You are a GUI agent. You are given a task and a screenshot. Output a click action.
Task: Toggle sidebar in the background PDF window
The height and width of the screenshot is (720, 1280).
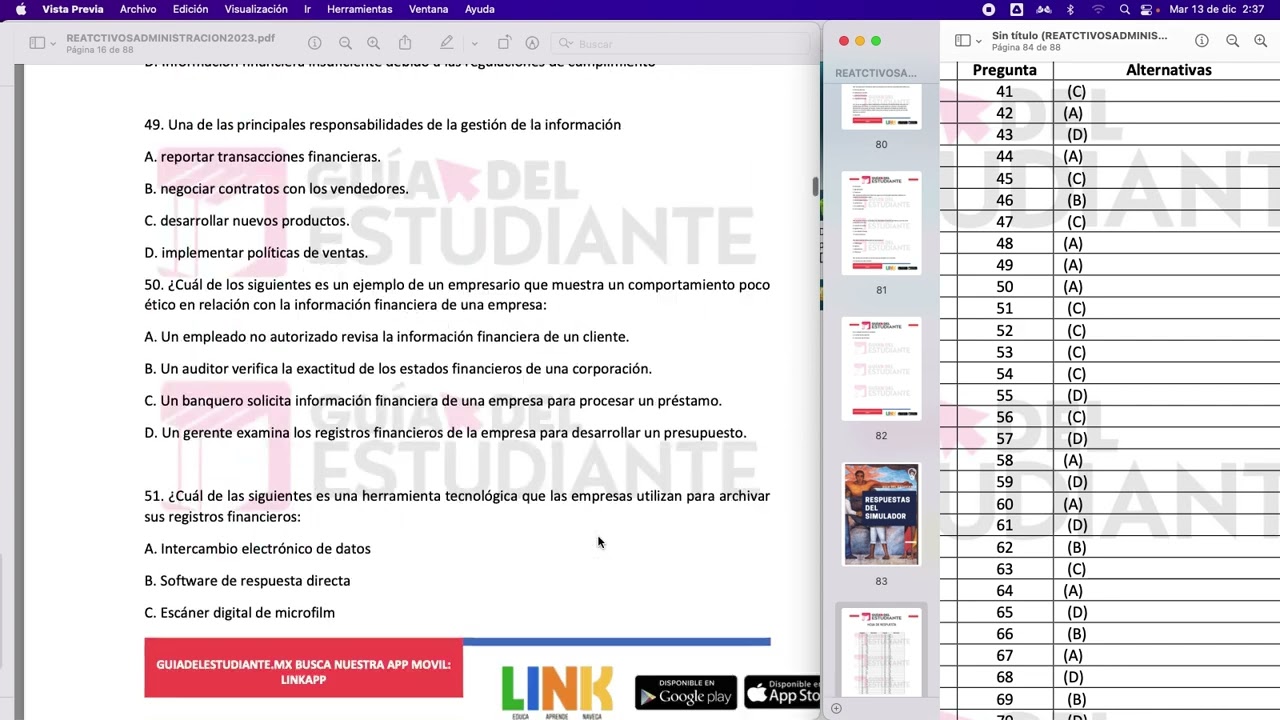pos(37,43)
